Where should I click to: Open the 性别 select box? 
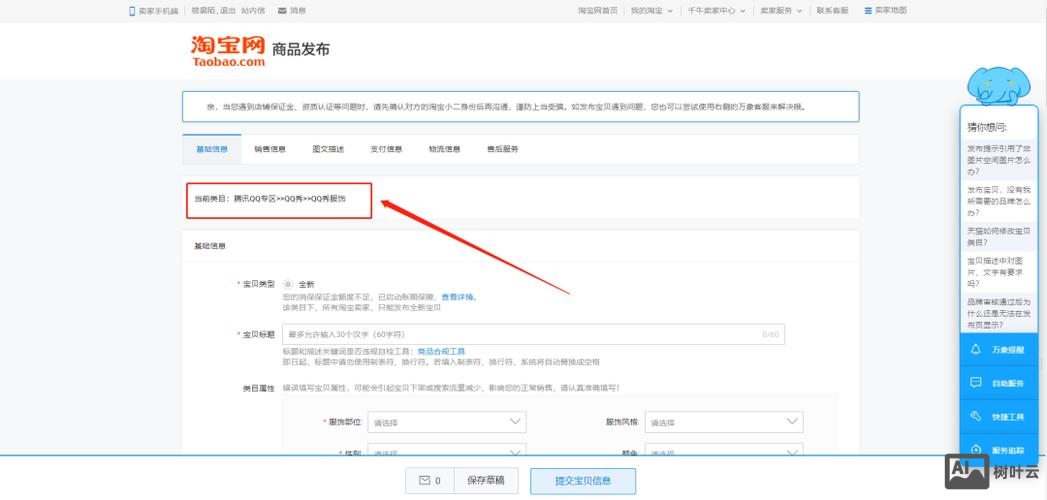tap(447, 451)
